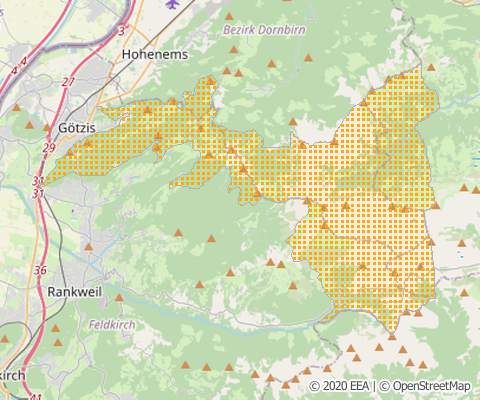Open the © 2020 EEA attribution link
This screenshot has width=480, height=400.
tap(339, 386)
